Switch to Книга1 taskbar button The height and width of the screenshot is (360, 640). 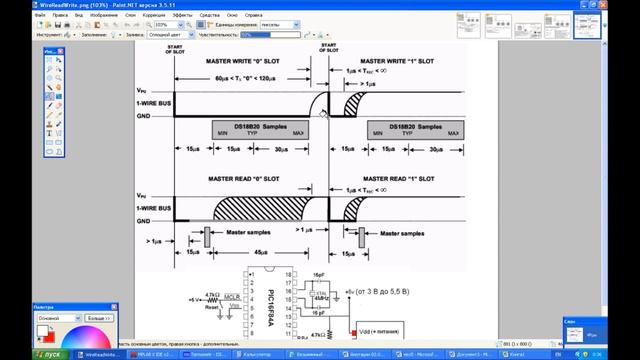[x=525, y=354]
